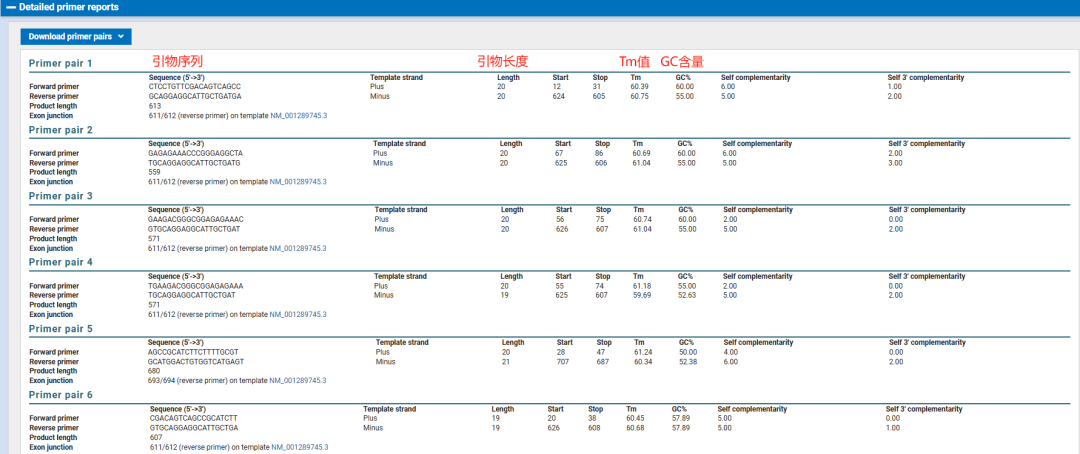Click Tm value 59.69

point(644,295)
